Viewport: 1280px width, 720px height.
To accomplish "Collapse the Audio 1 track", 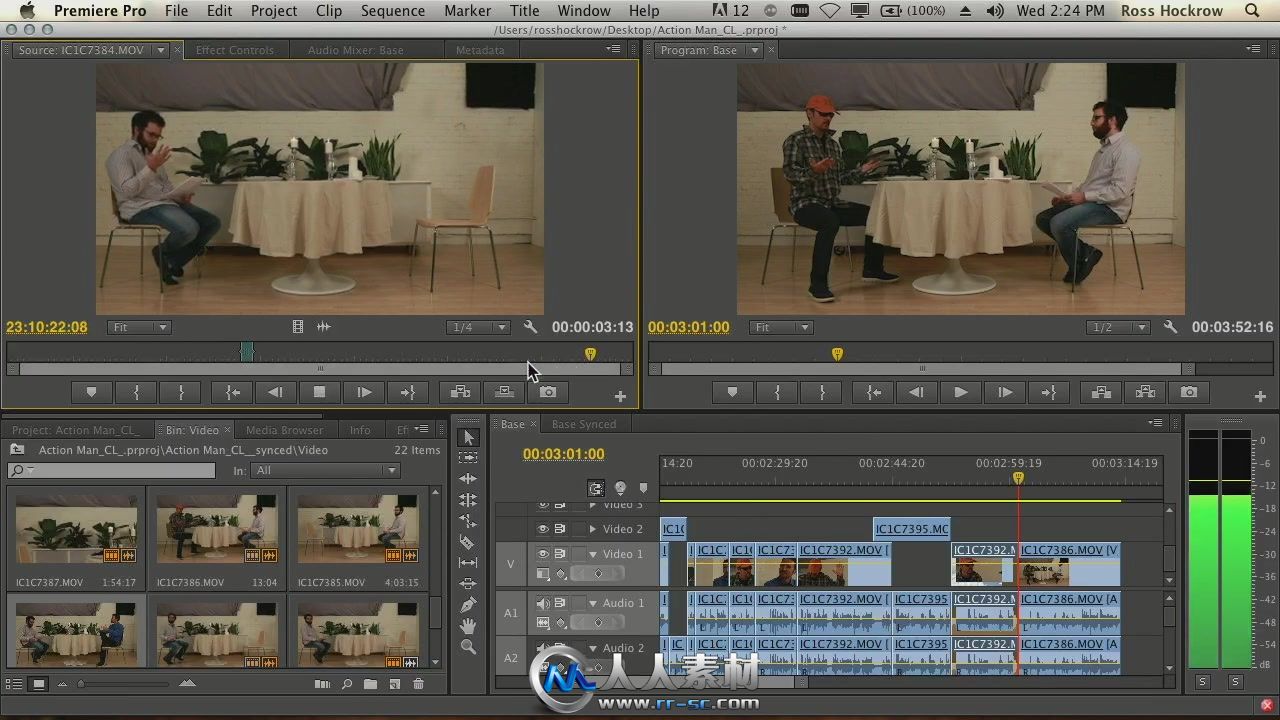I will click(x=592, y=603).
